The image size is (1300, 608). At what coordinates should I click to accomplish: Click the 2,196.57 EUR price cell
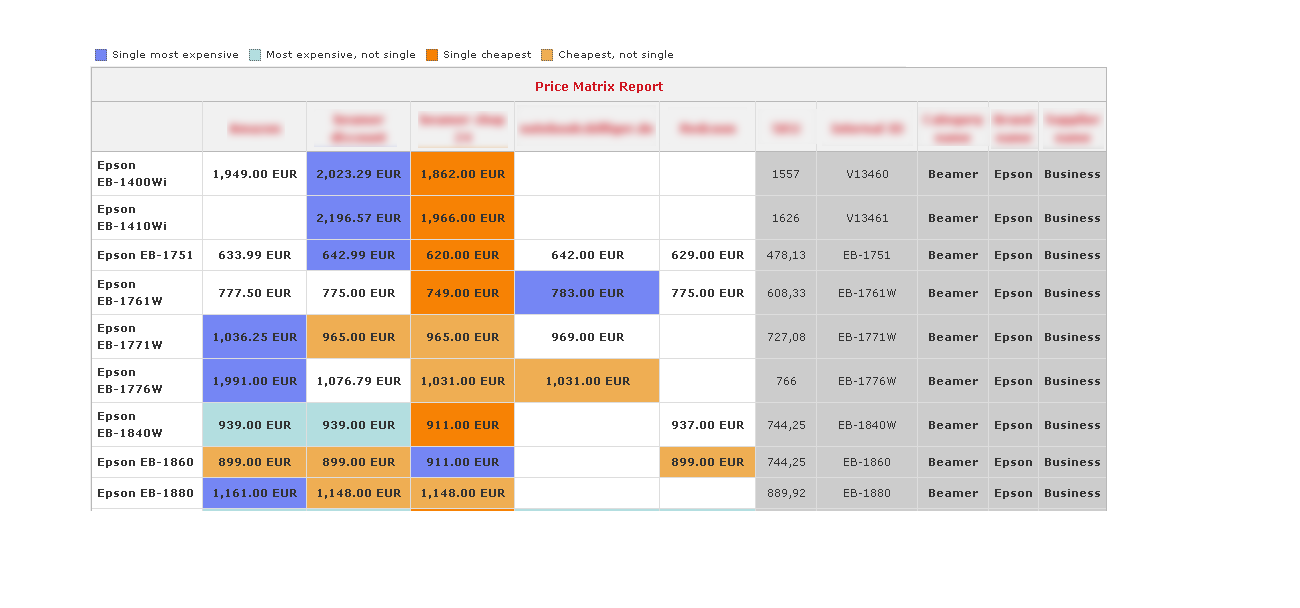[359, 218]
